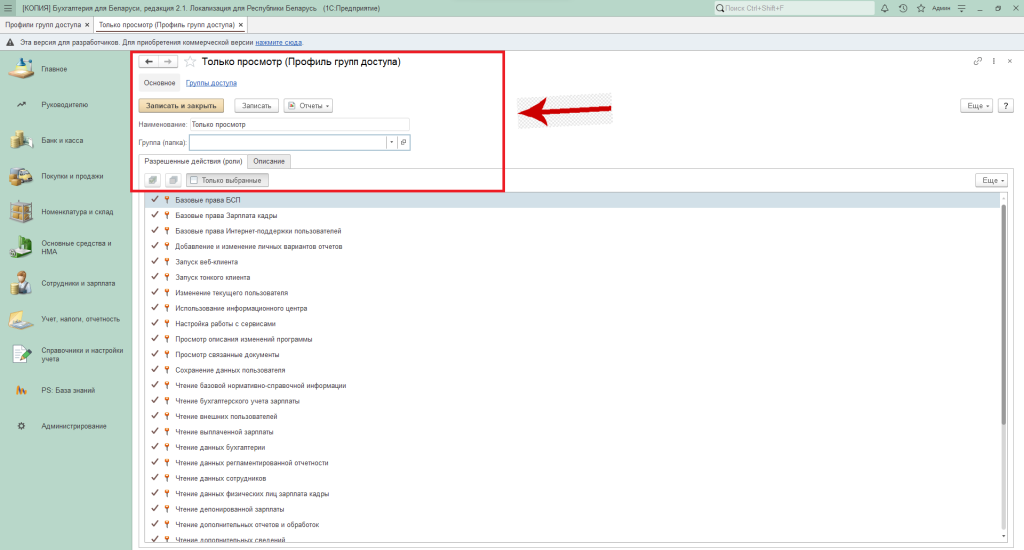Open the history clock icon
Screen dimensions: 1024x550
(x=903, y=8)
